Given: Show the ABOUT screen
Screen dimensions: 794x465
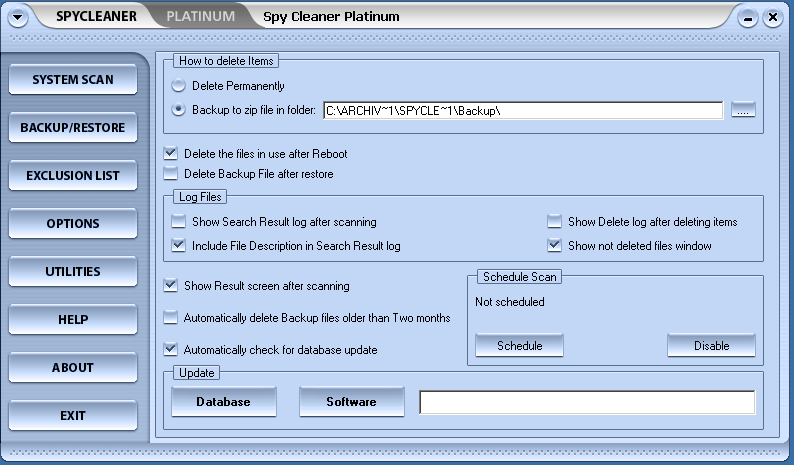Looking at the screenshot, I should coord(73,367).
